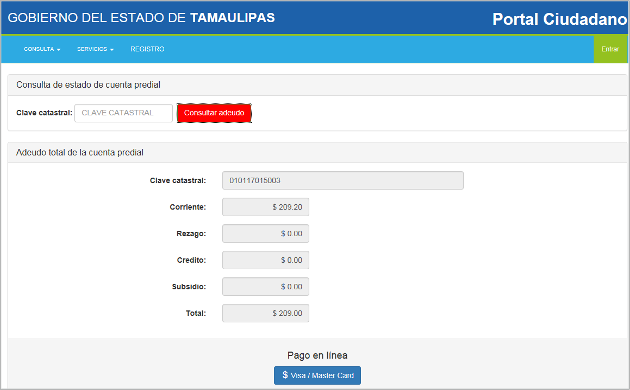The width and height of the screenshot is (630, 390).
Task: Click the Subsidio amount field
Action: pyautogui.click(x=265, y=286)
